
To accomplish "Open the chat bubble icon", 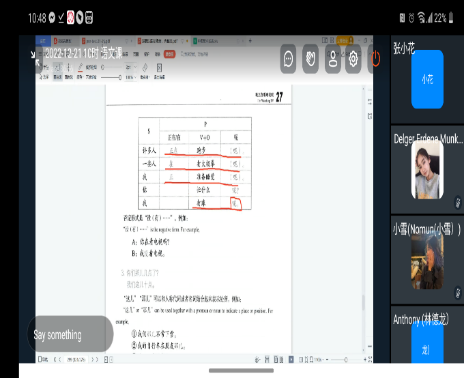I will tap(288, 59).
